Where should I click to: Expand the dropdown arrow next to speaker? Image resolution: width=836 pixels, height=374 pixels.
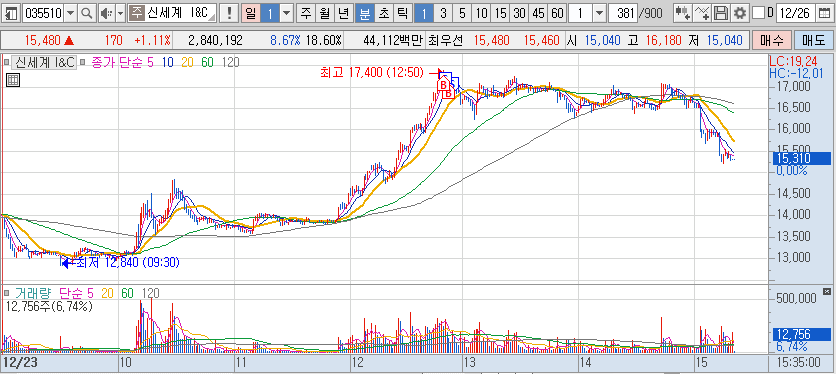(120, 13)
